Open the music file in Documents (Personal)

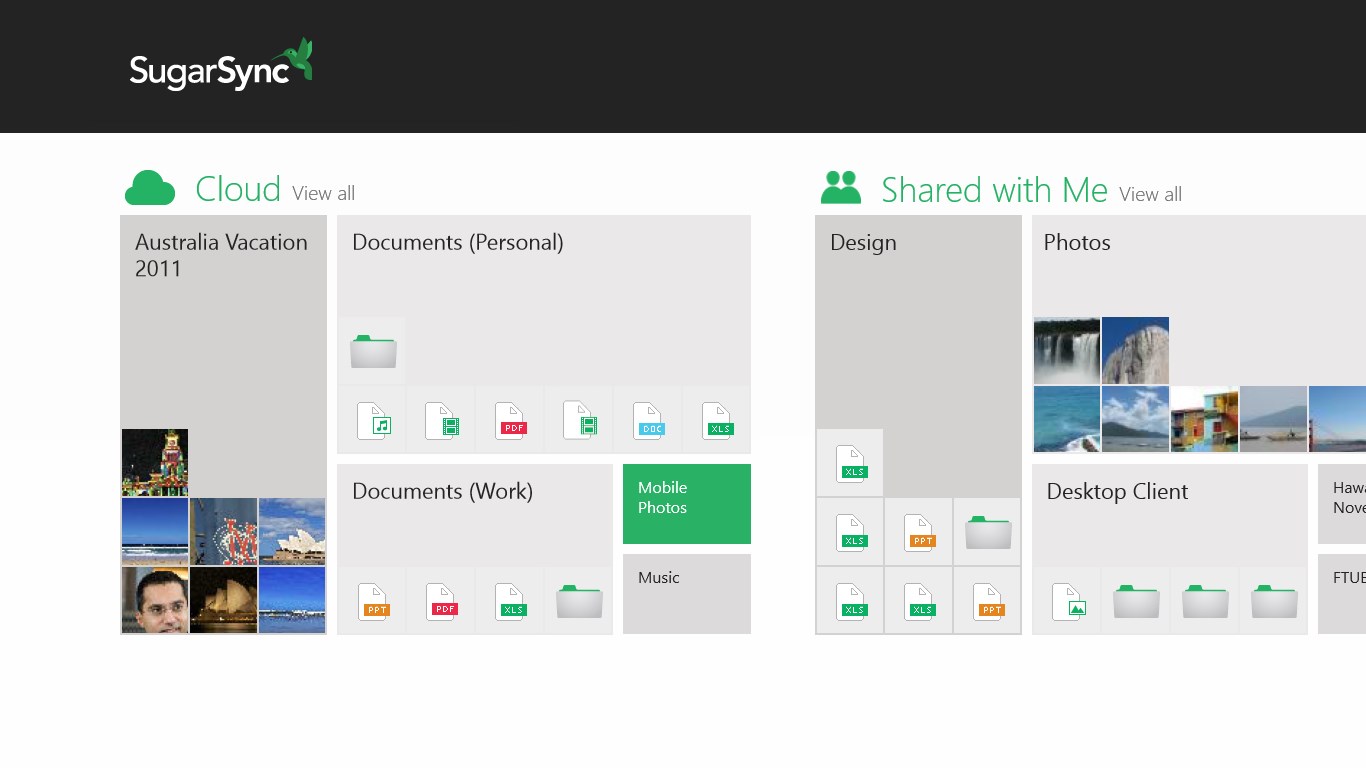(x=371, y=420)
